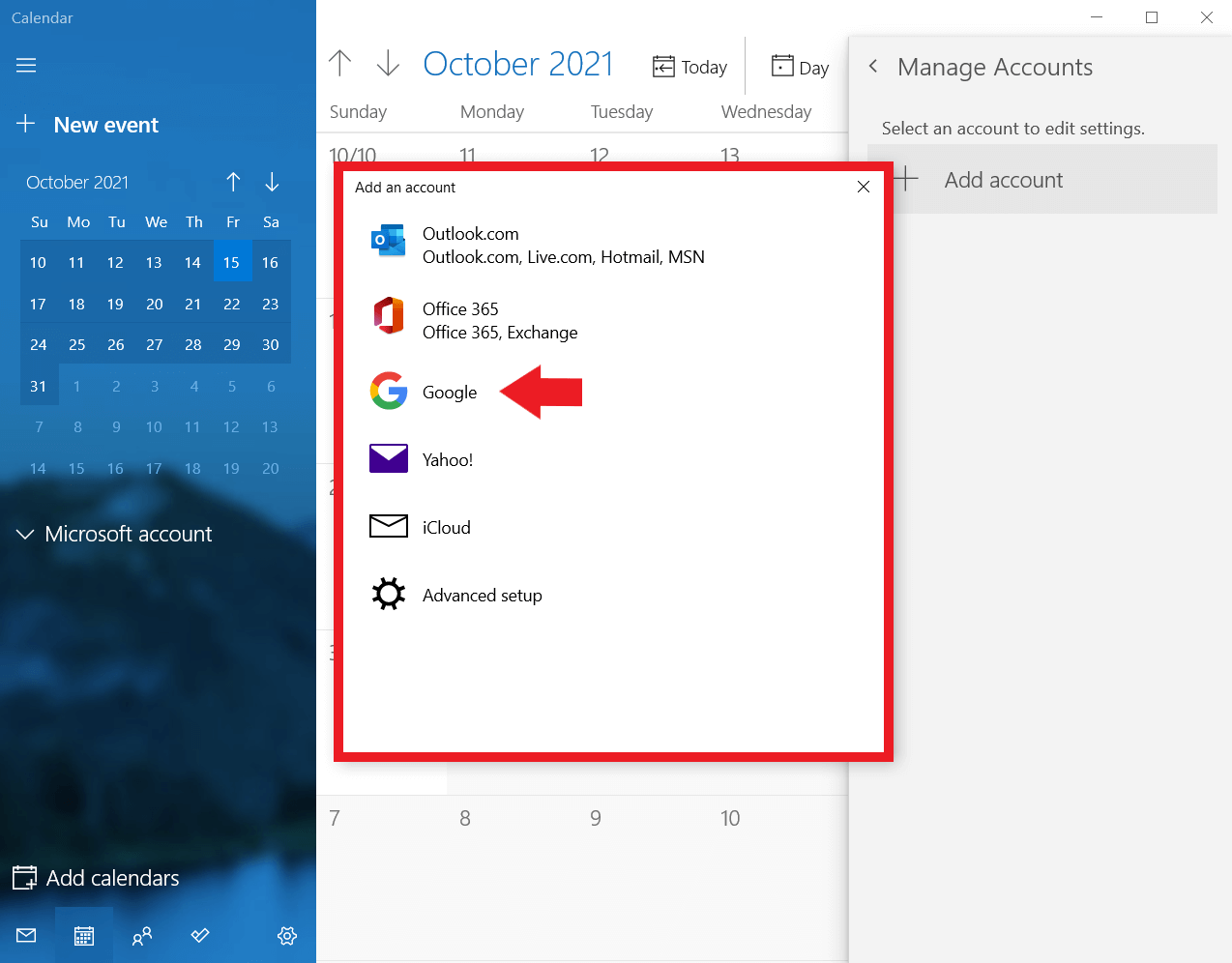Select November 6 in mini calendar
The height and width of the screenshot is (963, 1232).
coord(271,386)
